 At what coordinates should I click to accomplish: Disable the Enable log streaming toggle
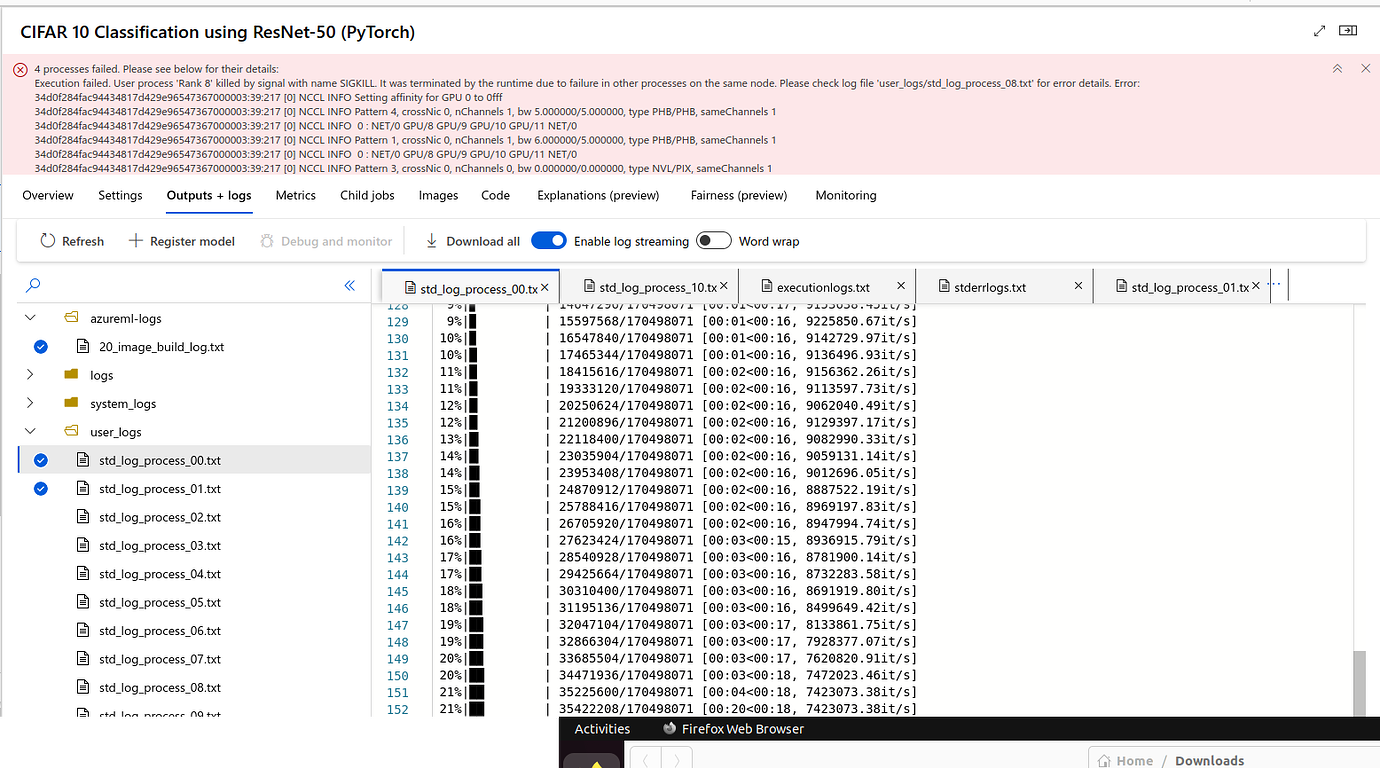click(549, 241)
